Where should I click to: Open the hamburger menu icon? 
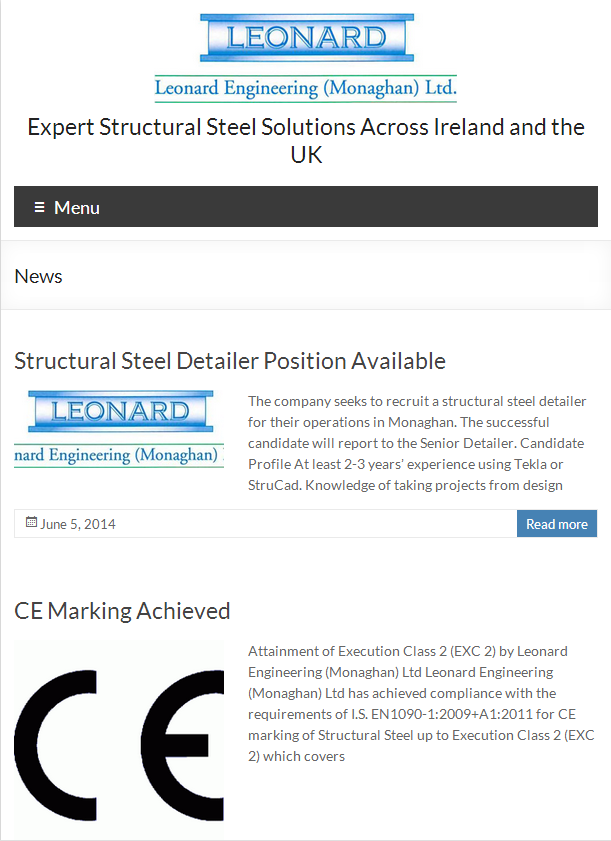(x=39, y=207)
